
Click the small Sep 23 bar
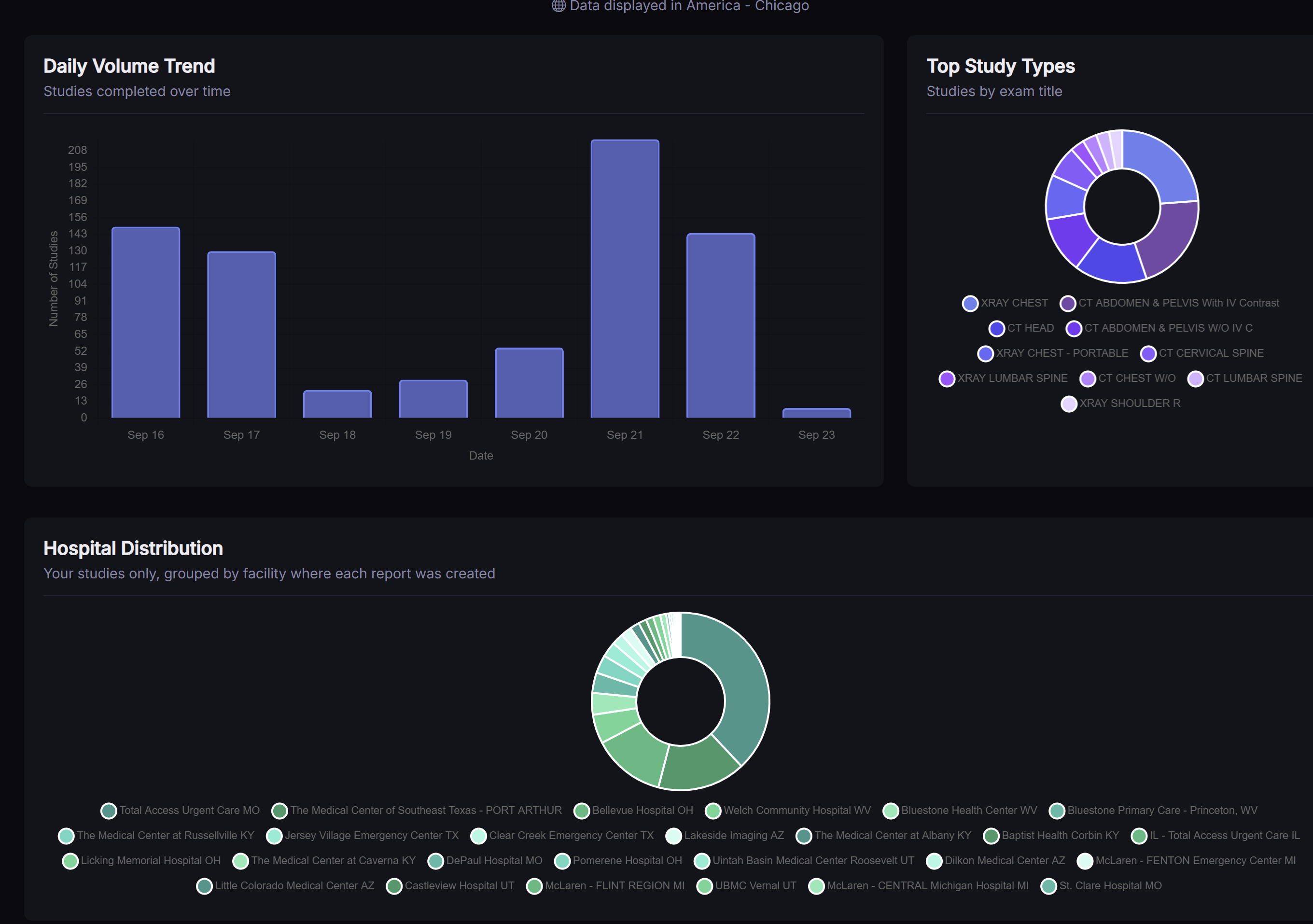(x=817, y=413)
